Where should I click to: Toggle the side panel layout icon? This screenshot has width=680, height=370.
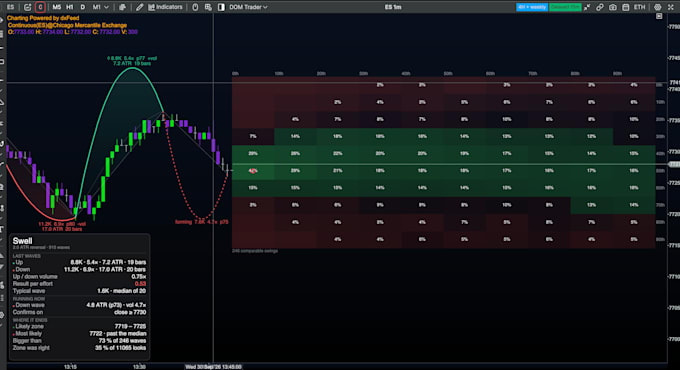[x=221, y=7]
